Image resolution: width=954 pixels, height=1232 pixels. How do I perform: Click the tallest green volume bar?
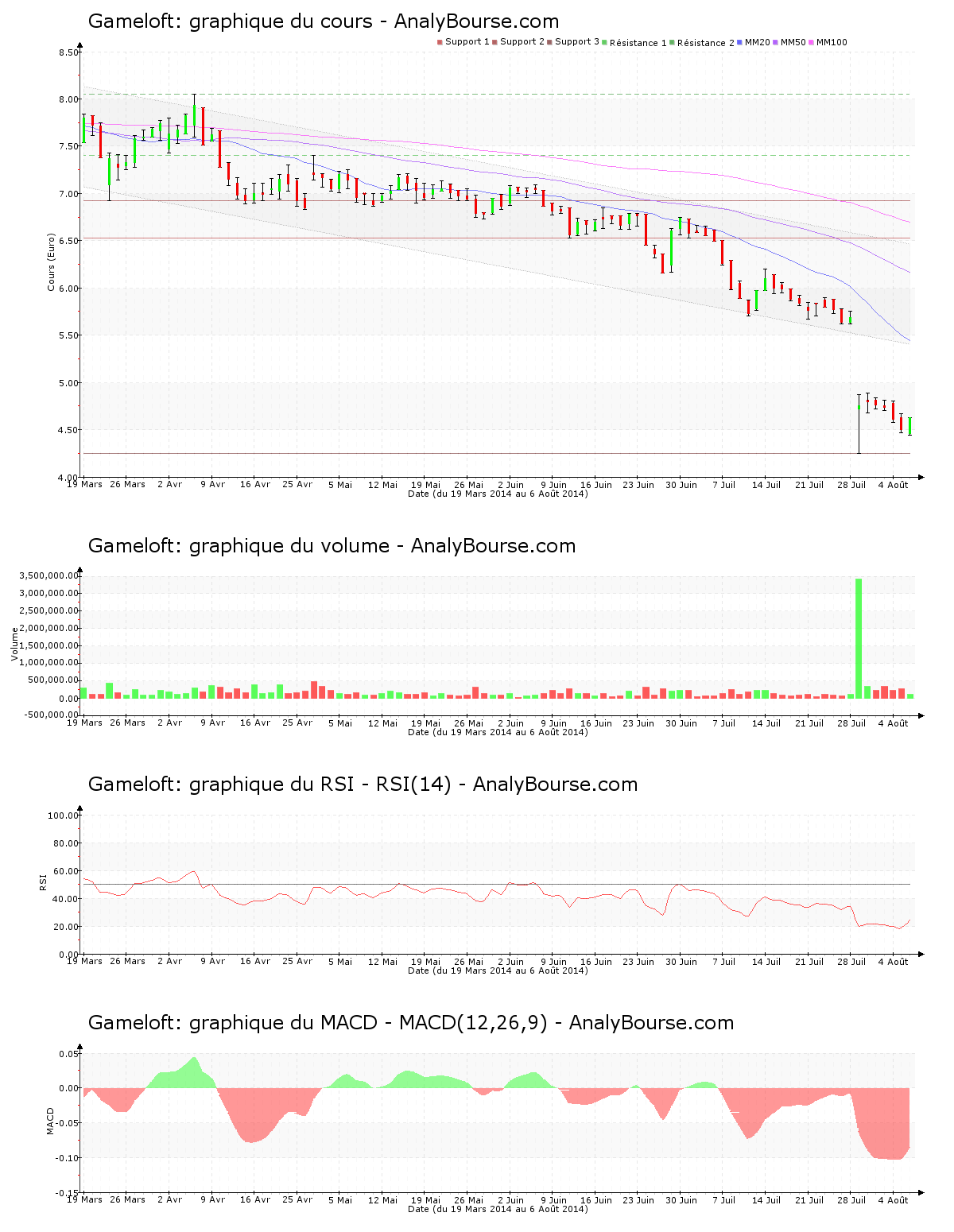click(x=859, y=638)
